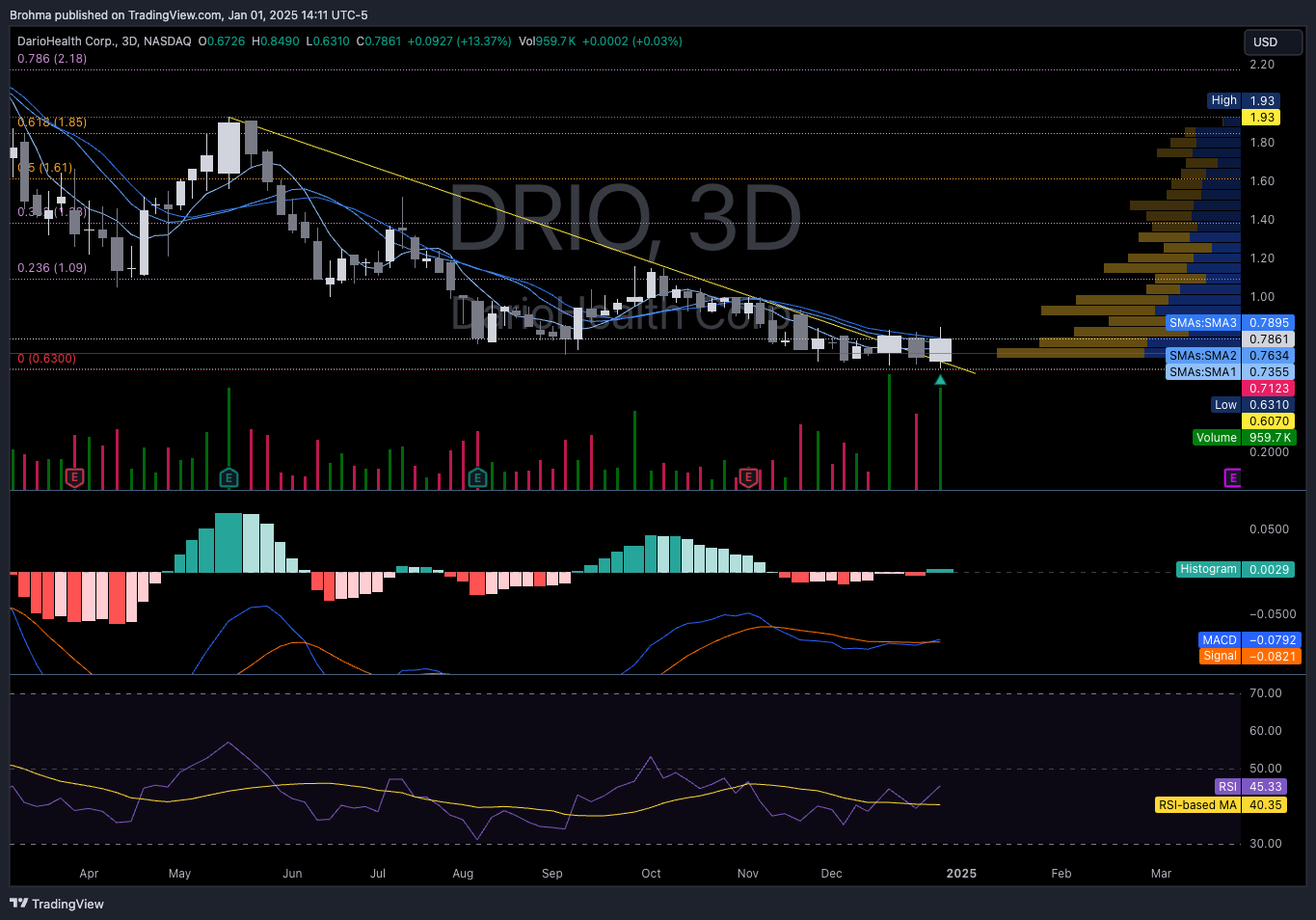1316x920 pixels.
Task: Click the SMAs:SMA1 0.7355 label
Action: [x=1229, y=372]
